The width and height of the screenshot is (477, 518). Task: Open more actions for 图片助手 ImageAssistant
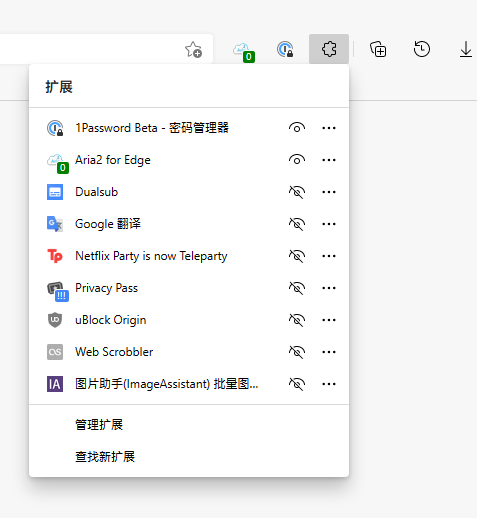tap(329, 384)
